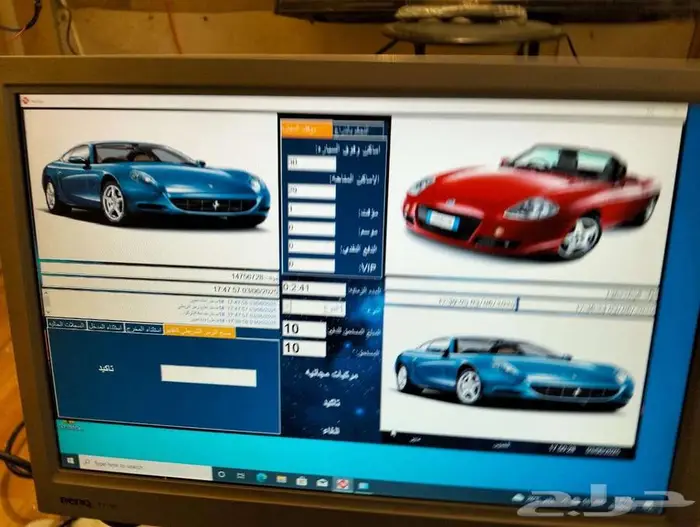The width and height of the screenshot is (700, 527).
Task: Select the red parking app taskbar icon
Action: click(342, 484)
